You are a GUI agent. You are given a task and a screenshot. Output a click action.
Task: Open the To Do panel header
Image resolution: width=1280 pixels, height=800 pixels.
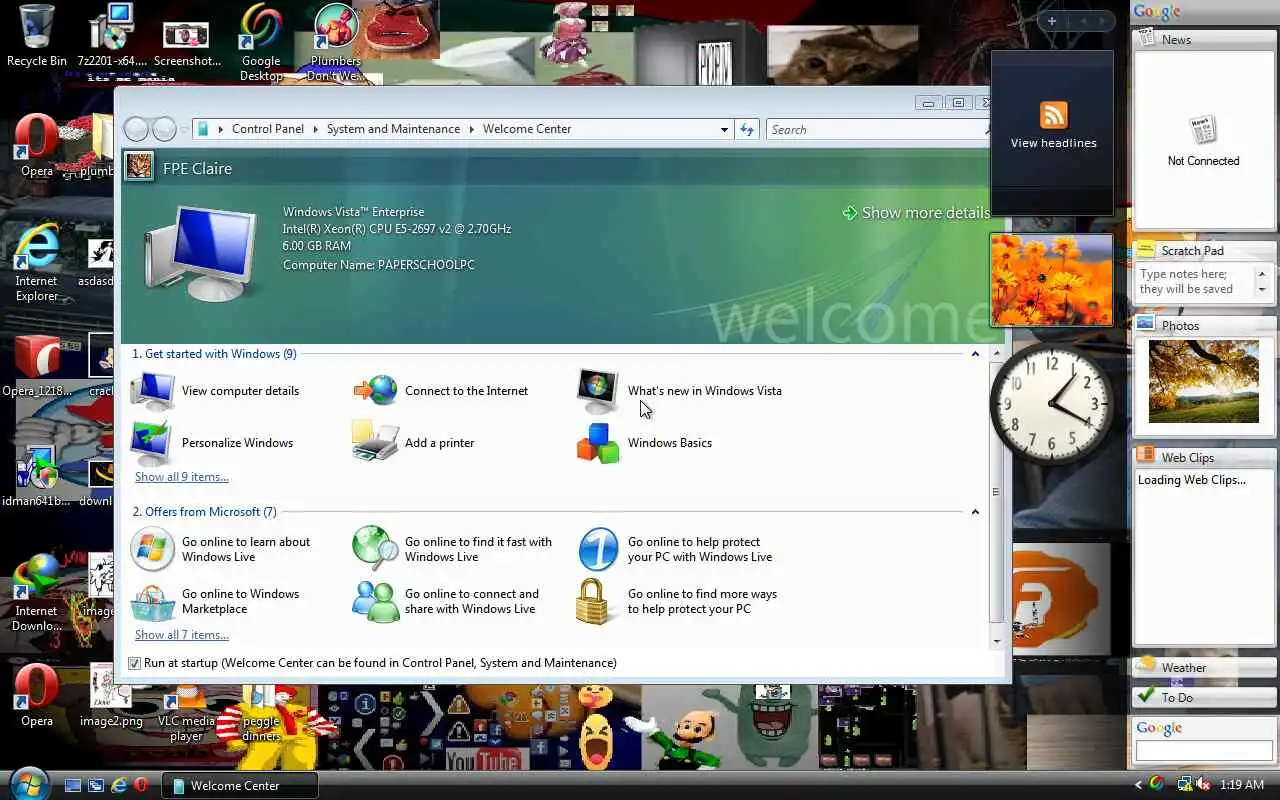point(1204,697)
